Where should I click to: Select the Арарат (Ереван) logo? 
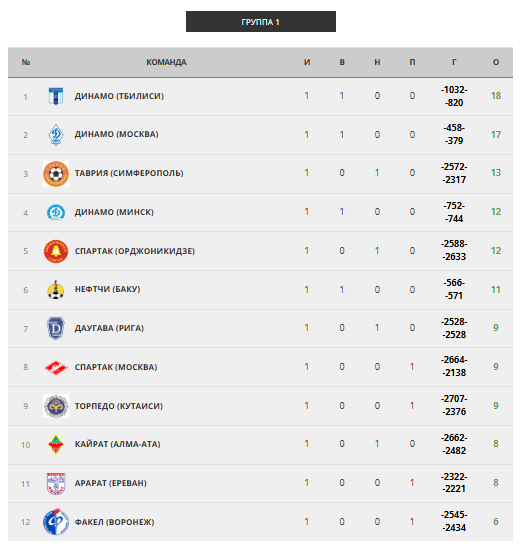56,483
